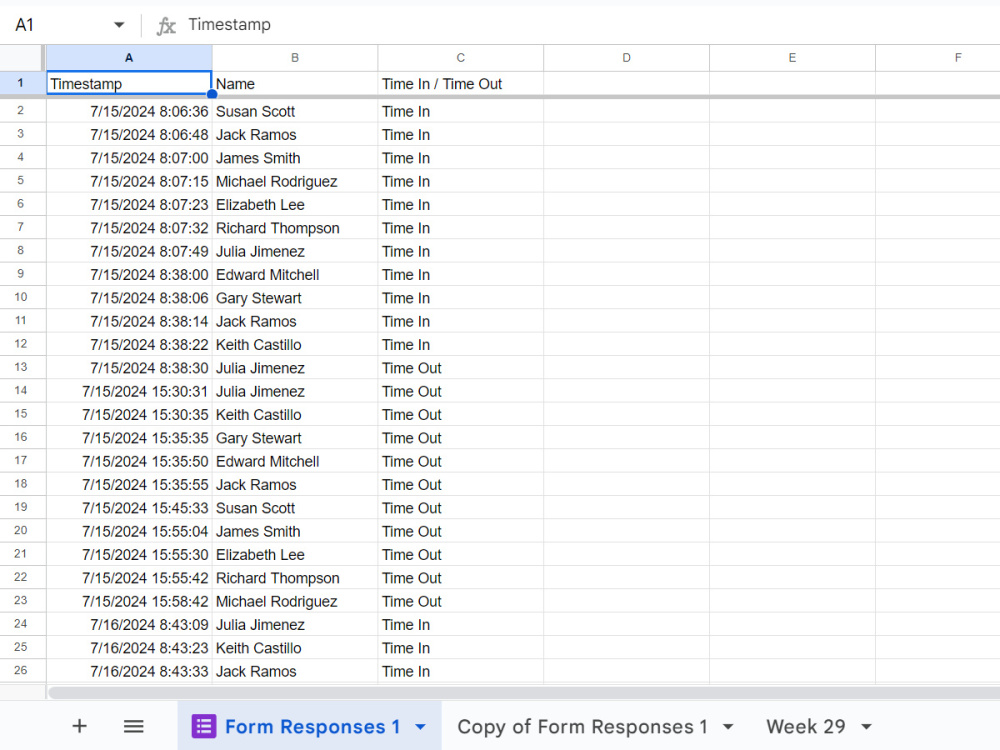The width and height of the screenshot is (1000, 750).
Task: Click Richard Thompson in row 22
Action: point(295,578)
